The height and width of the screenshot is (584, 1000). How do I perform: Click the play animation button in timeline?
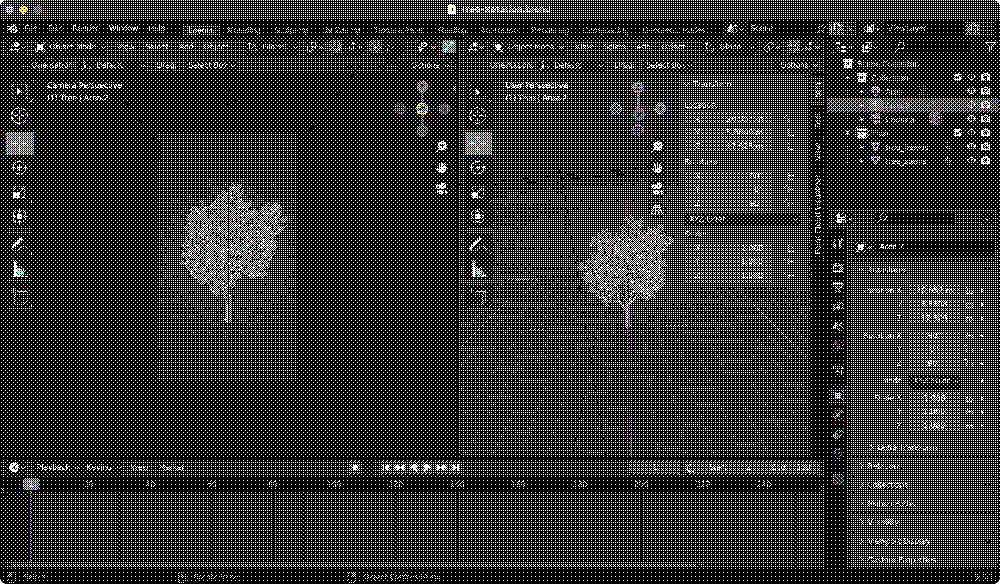point(427,467)
